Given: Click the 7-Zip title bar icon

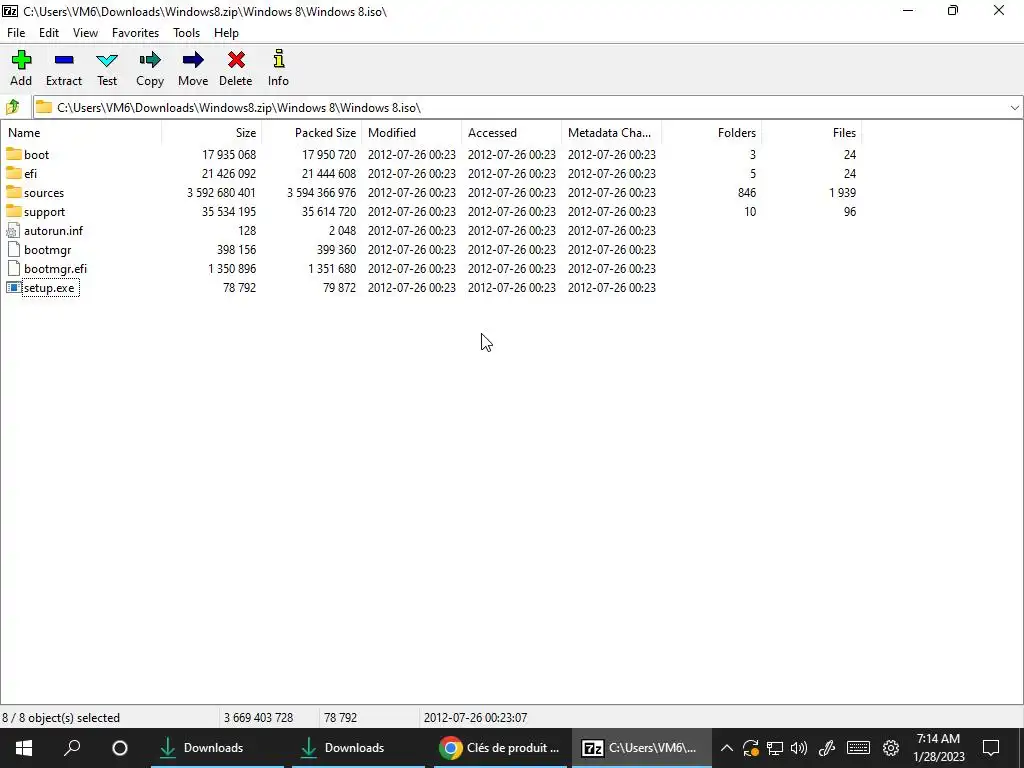Looking at the screenshot, I should tap(10, 11).
